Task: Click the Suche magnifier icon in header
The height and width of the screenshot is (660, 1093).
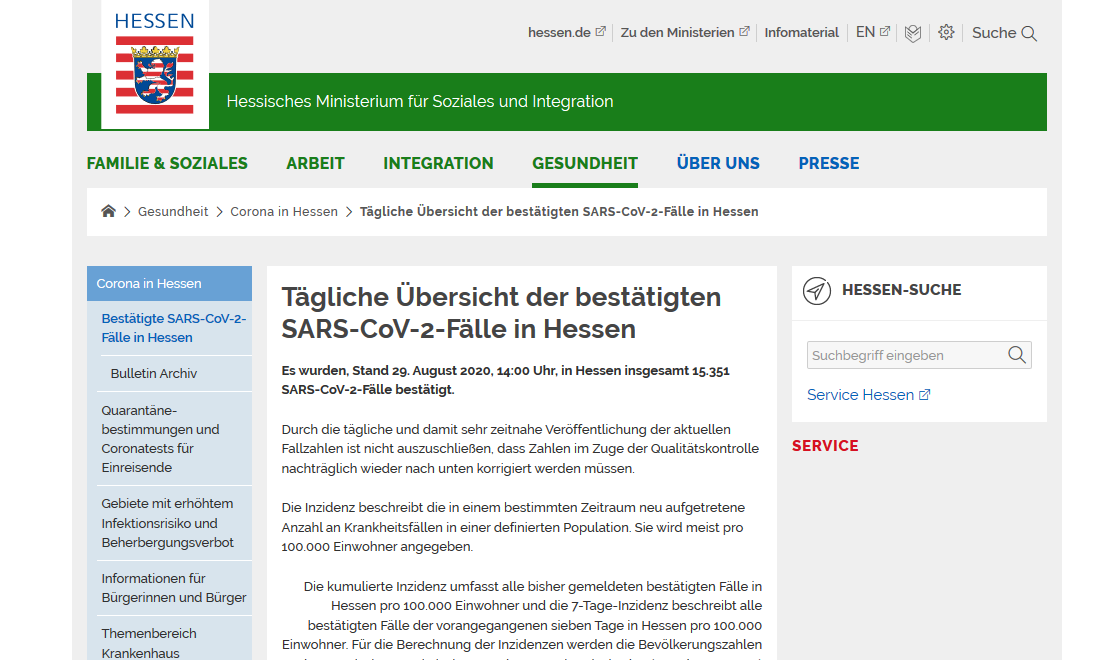Action: [1029, 33]
